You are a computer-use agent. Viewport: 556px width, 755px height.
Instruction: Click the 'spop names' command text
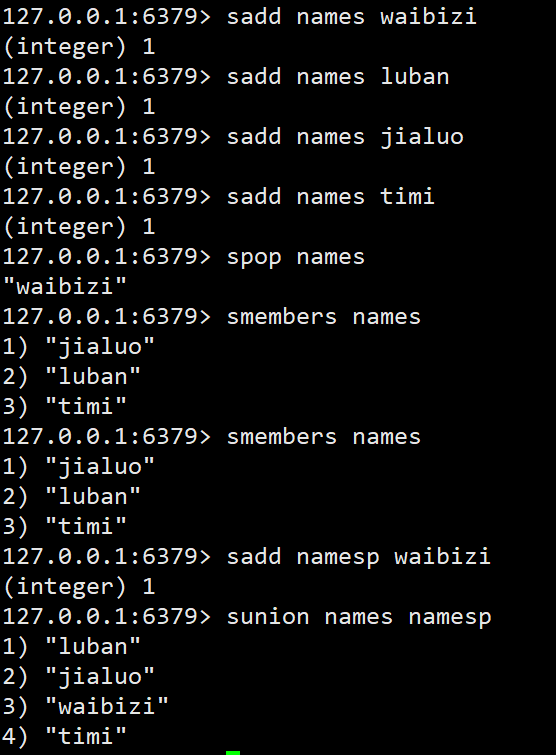296,257
